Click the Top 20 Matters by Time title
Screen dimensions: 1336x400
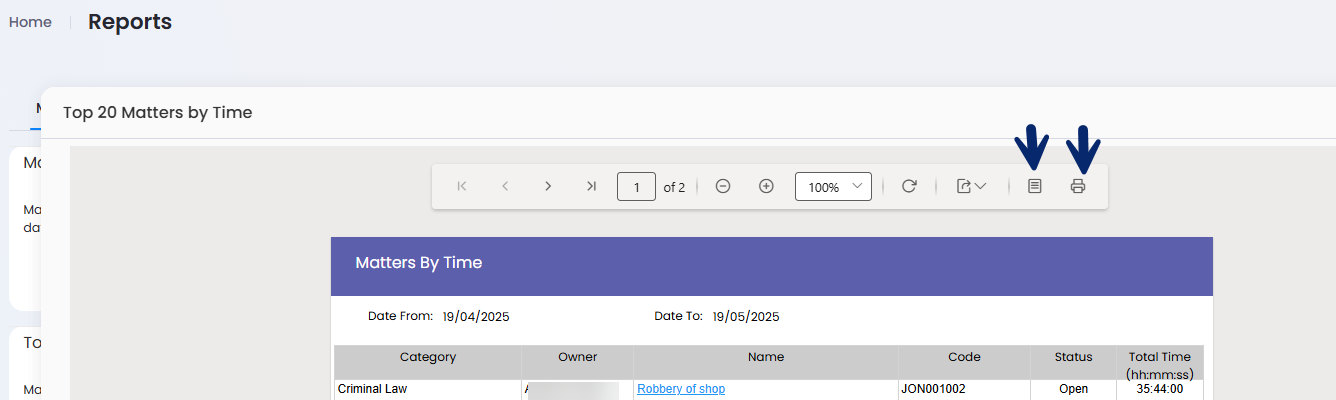coord(157,113)
